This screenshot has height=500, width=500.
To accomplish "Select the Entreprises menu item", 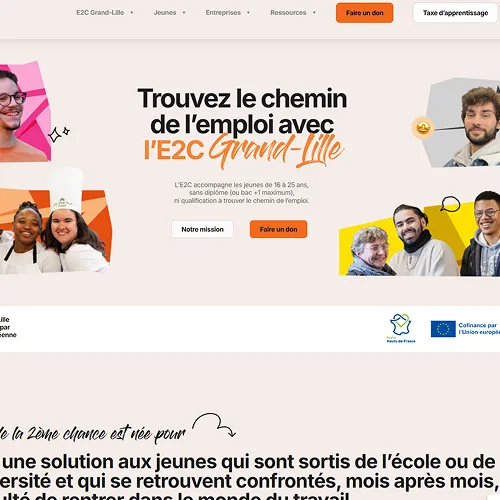I will [223, 13].
